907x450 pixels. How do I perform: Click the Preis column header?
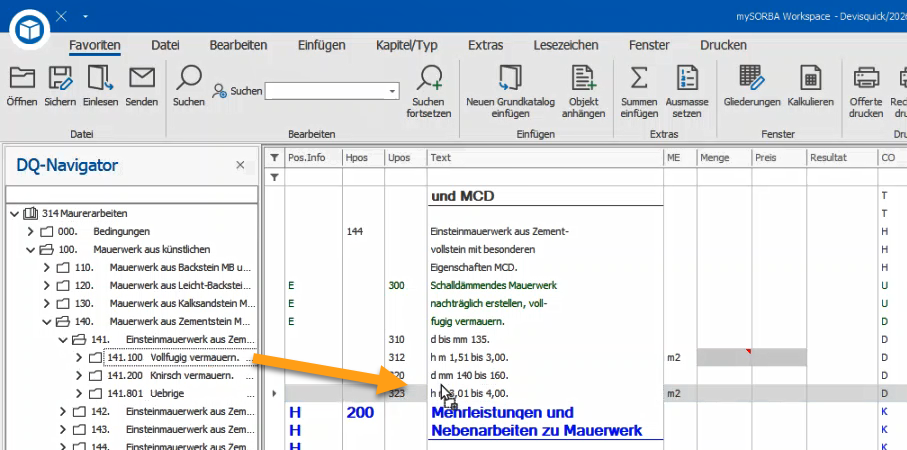tap(779, 157)
